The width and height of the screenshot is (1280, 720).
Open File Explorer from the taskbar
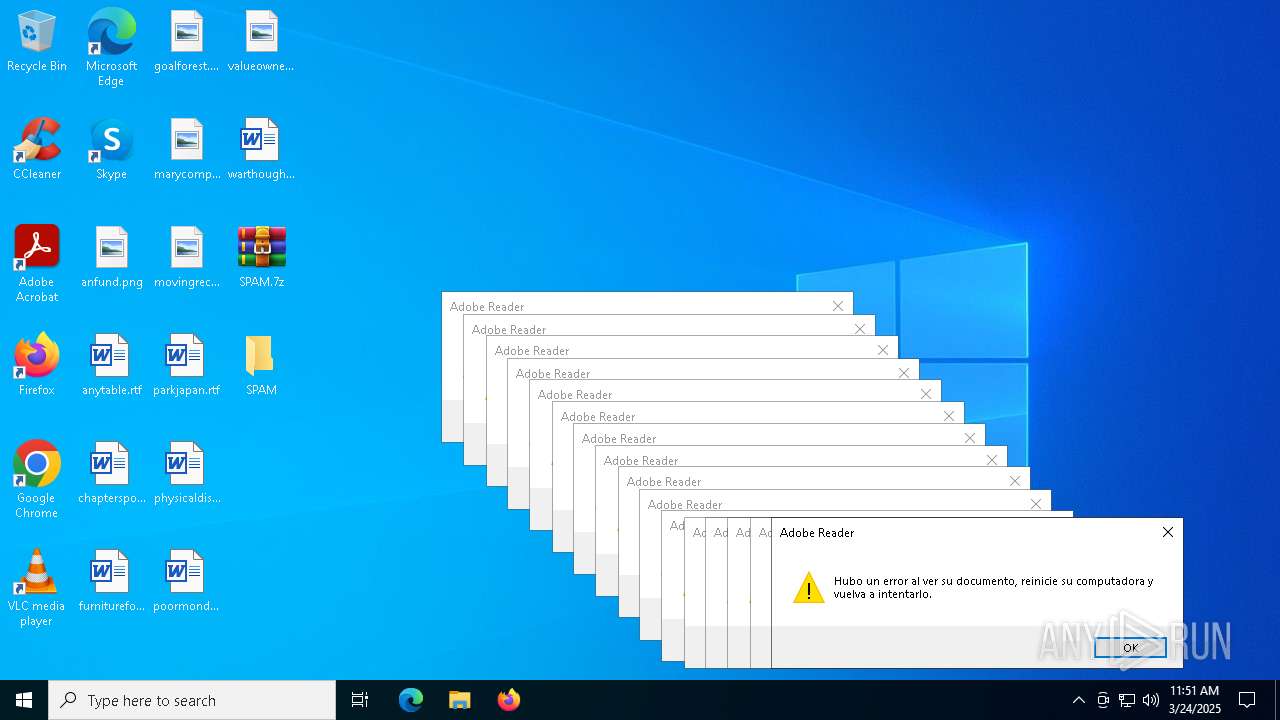pos(459,700)
